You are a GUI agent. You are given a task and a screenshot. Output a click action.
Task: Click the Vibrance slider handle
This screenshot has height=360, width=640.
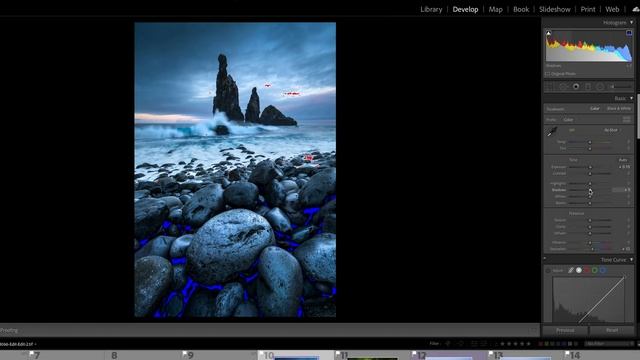(590, 242)
